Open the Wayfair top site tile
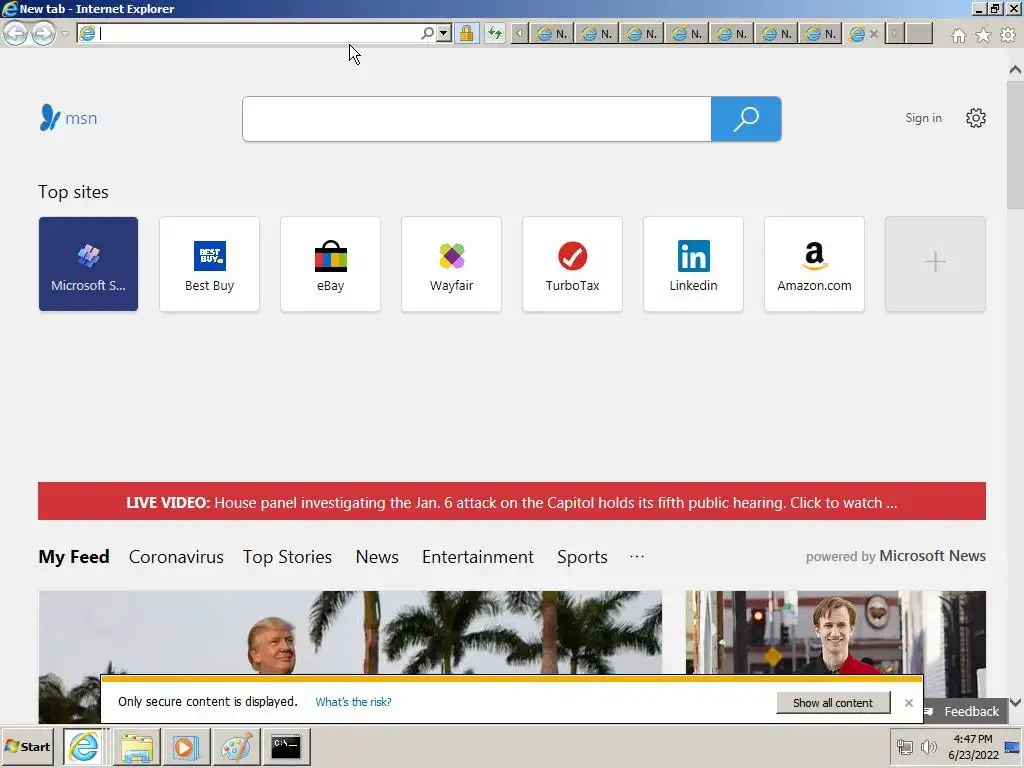 (451, 264)
